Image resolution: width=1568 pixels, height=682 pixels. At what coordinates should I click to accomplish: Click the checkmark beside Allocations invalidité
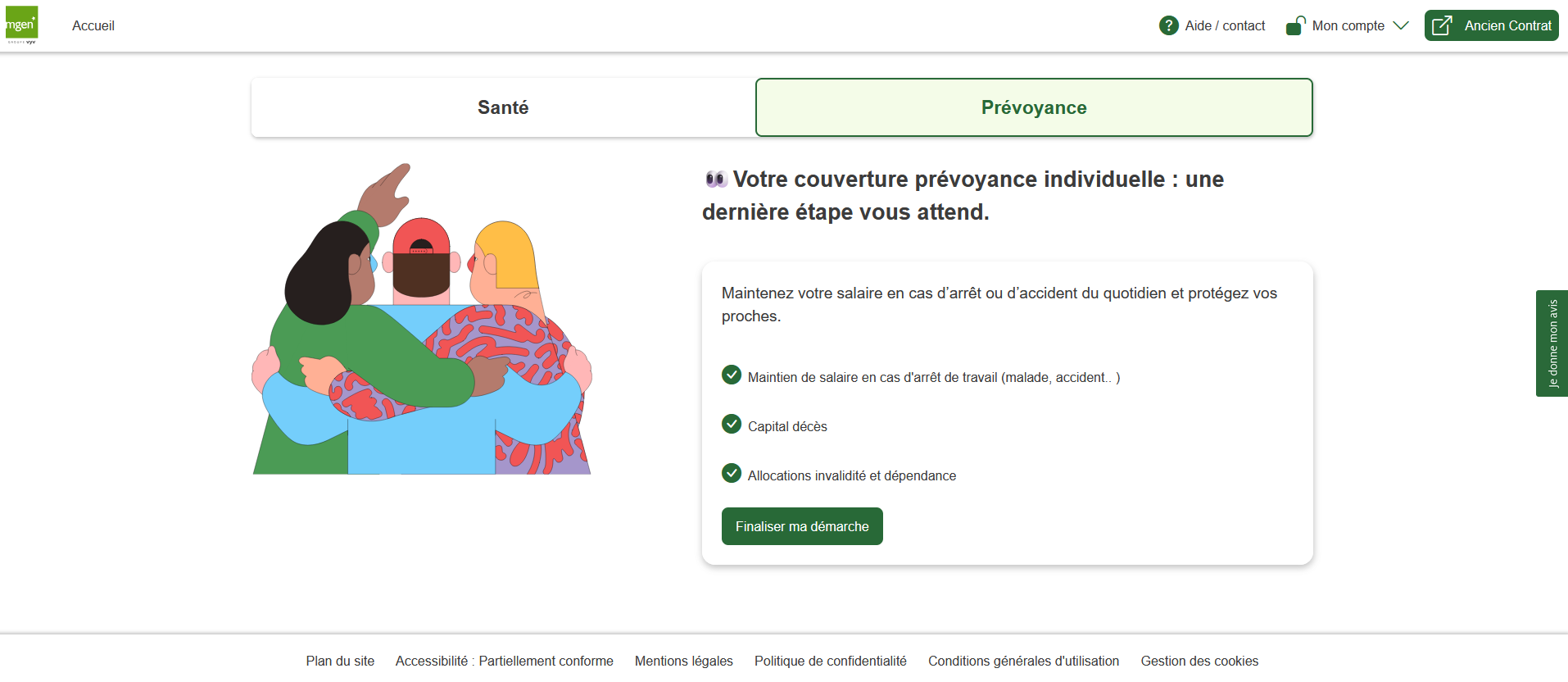click(x=732, y=473)
